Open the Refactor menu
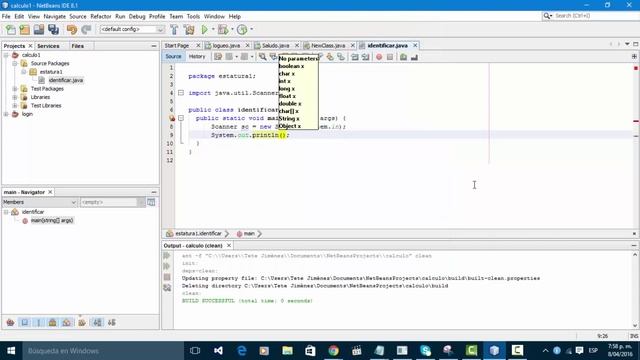This screenshot has width=640, height=360. click(101, 16)
